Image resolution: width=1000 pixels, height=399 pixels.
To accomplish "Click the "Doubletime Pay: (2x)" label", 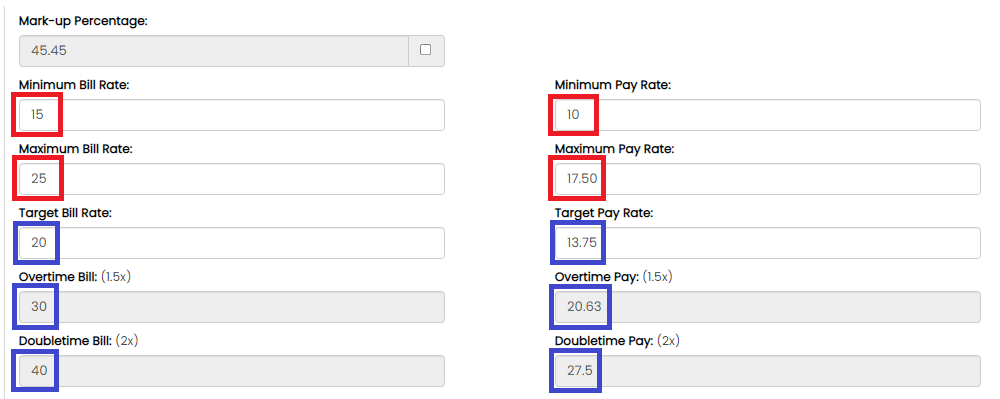I will click(x=617, y=341).
